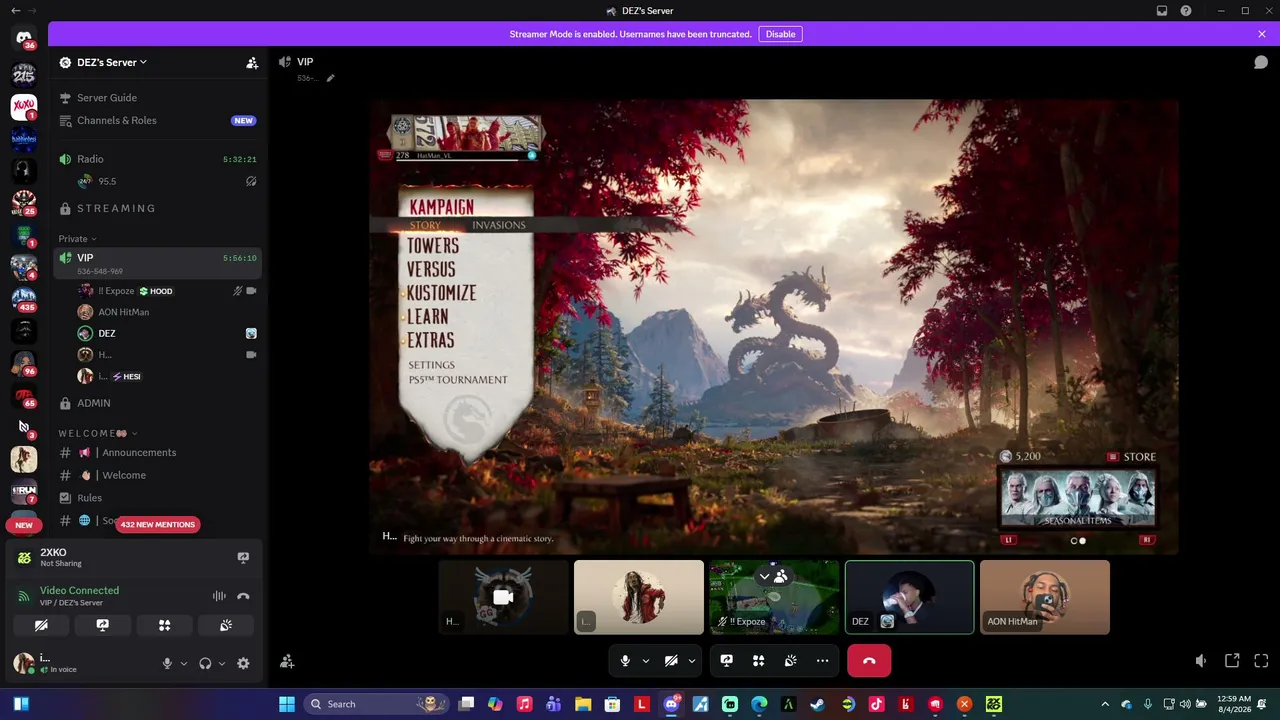Edit the VIP channel status with the pencil icon
The width and height of the screenshot is (1280, 720).
coord(330,78)
